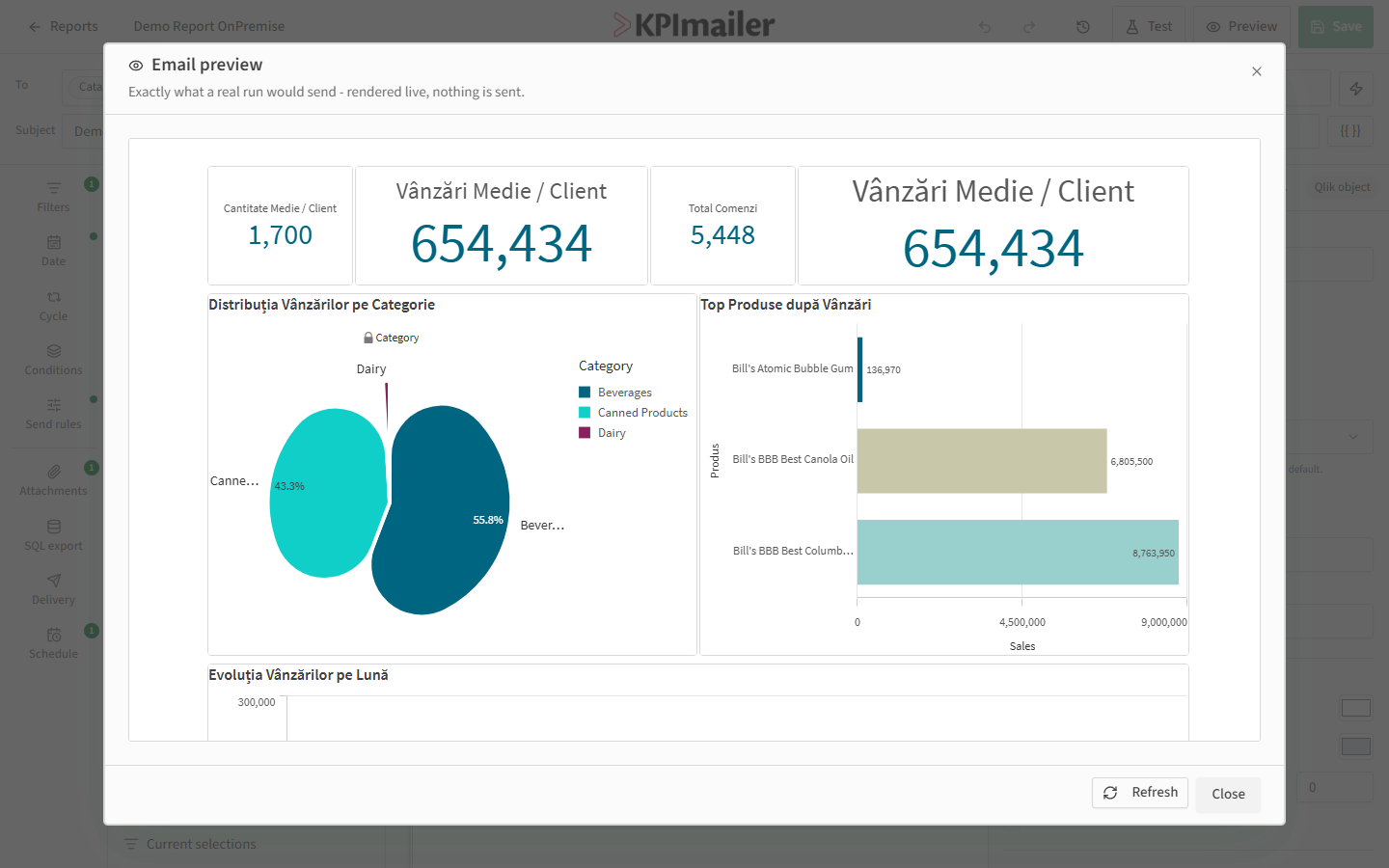Click the refresh arrows icon on the Refresh button
This screenshot has height=868, width=1389.
[1110, 793]
